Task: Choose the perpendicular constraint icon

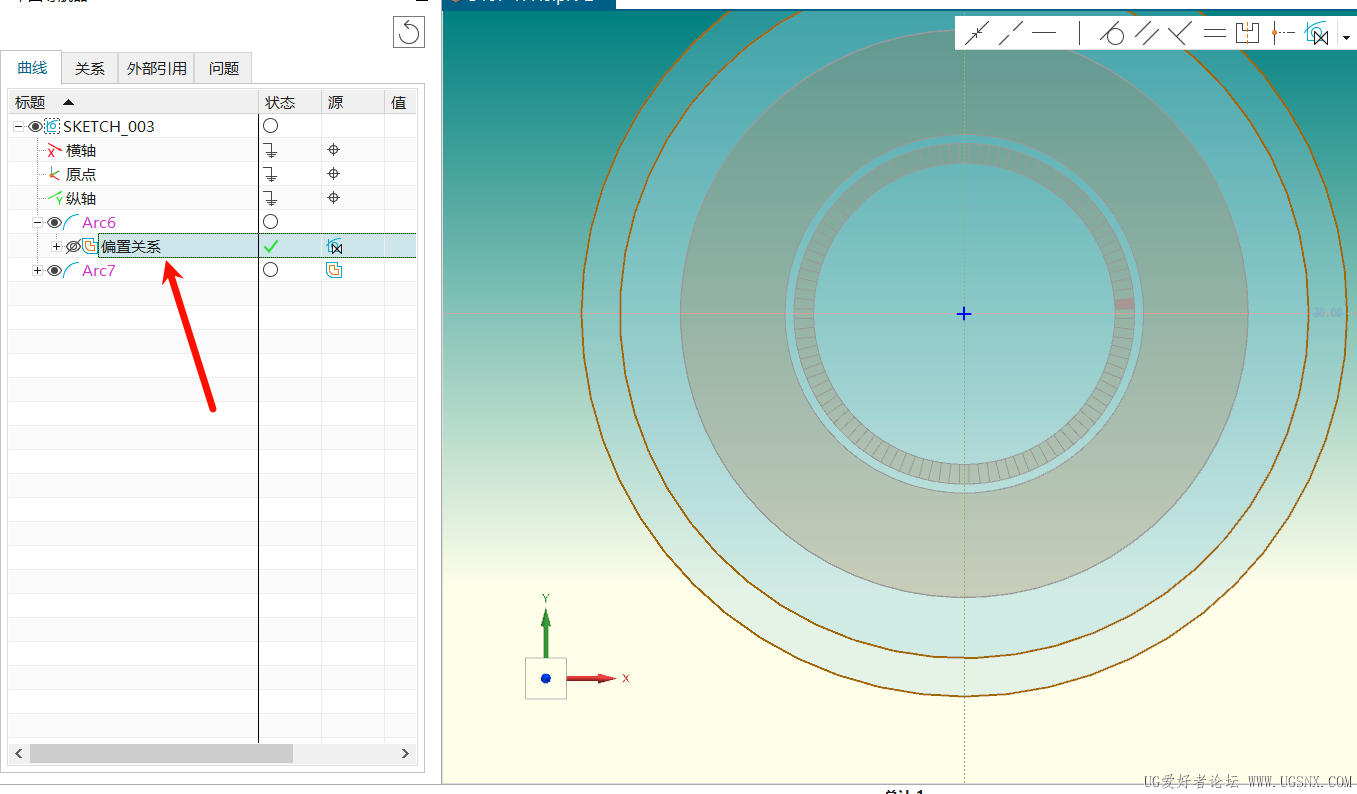Action: (1180, 34)
